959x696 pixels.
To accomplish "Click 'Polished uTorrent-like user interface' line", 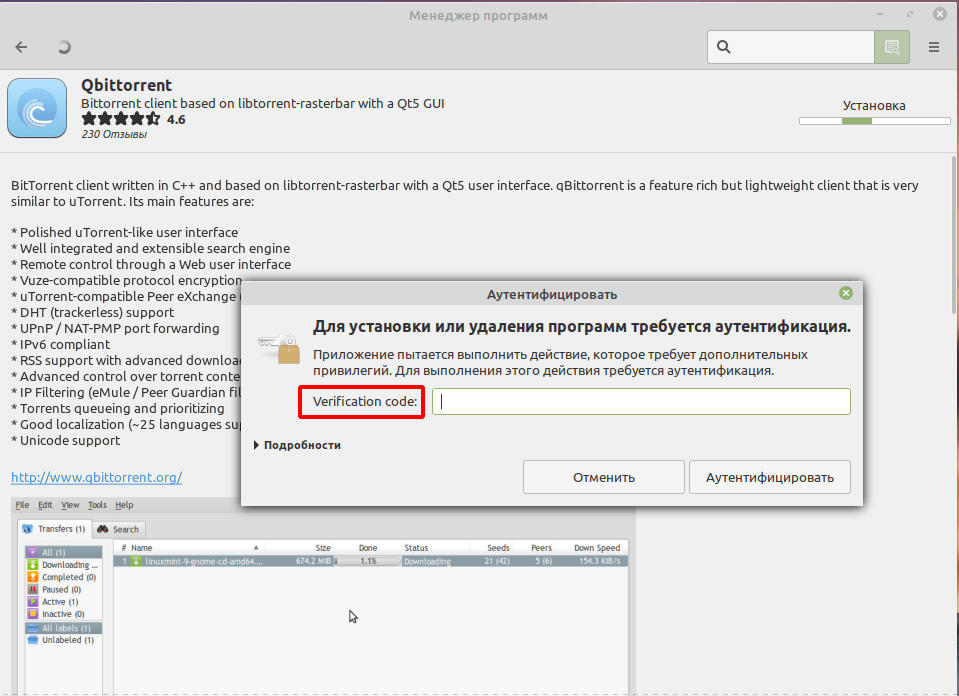I will click(124, 232).
